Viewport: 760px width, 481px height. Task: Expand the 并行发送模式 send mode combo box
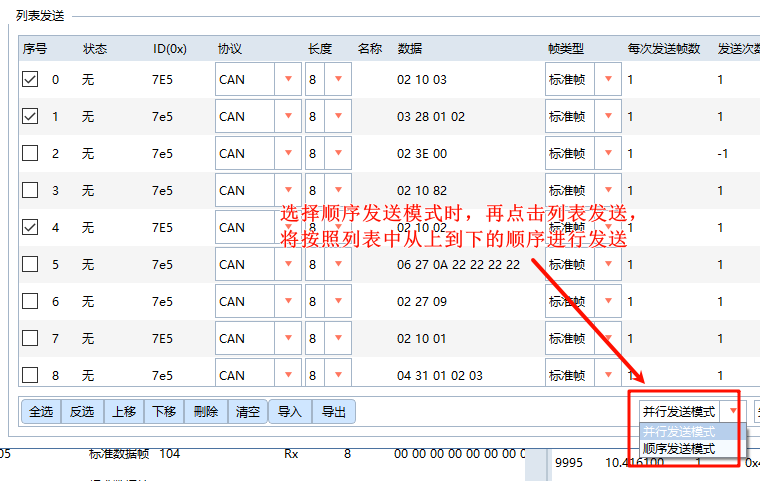click(x=733, y=412)
